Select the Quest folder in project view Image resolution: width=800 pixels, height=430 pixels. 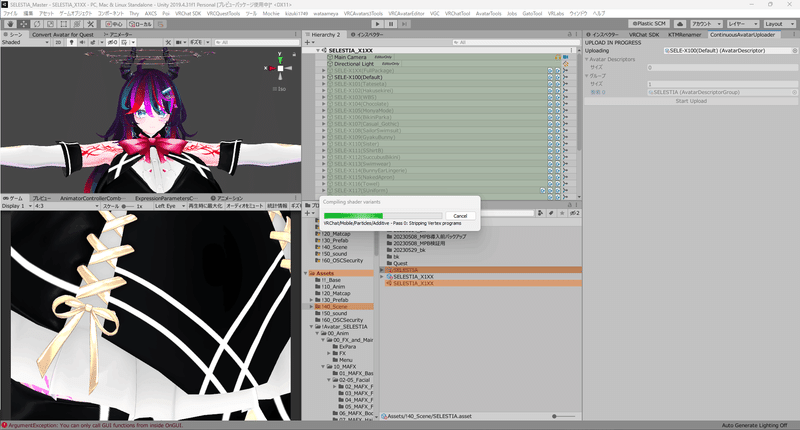tap(401, 263)
